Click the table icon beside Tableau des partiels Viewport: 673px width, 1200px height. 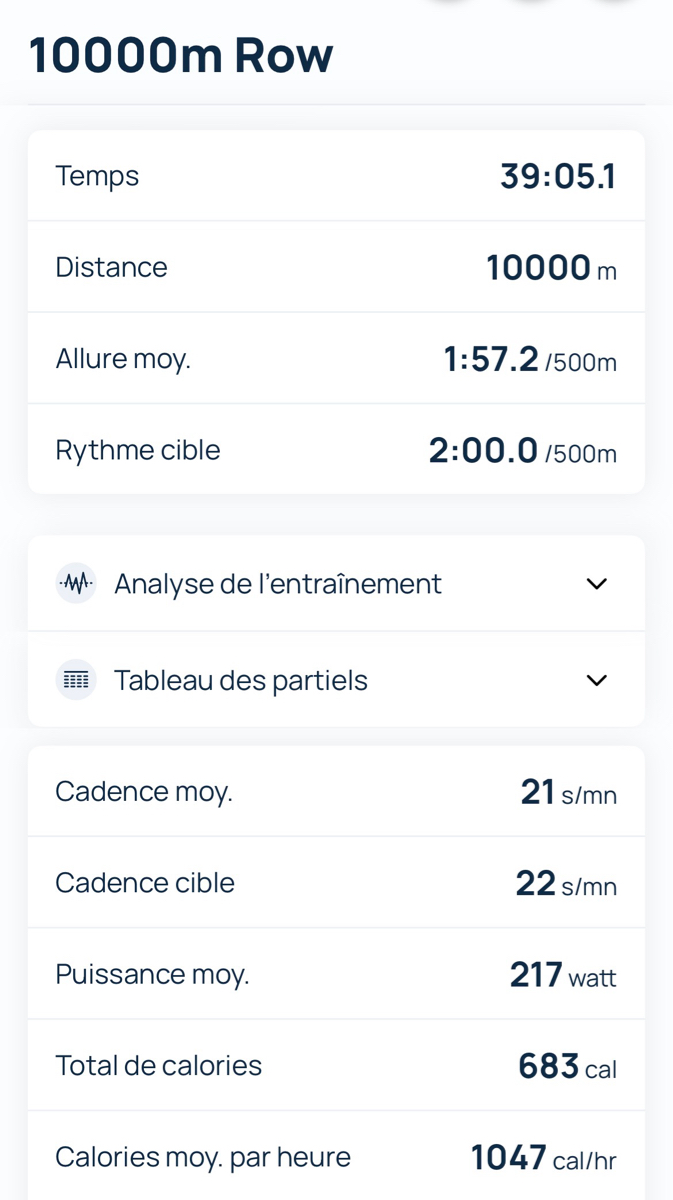[76, 680]
